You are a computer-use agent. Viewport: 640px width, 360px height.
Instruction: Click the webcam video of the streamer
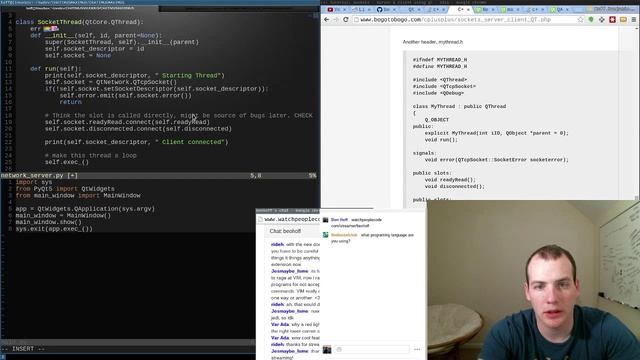tap(533, 280)
